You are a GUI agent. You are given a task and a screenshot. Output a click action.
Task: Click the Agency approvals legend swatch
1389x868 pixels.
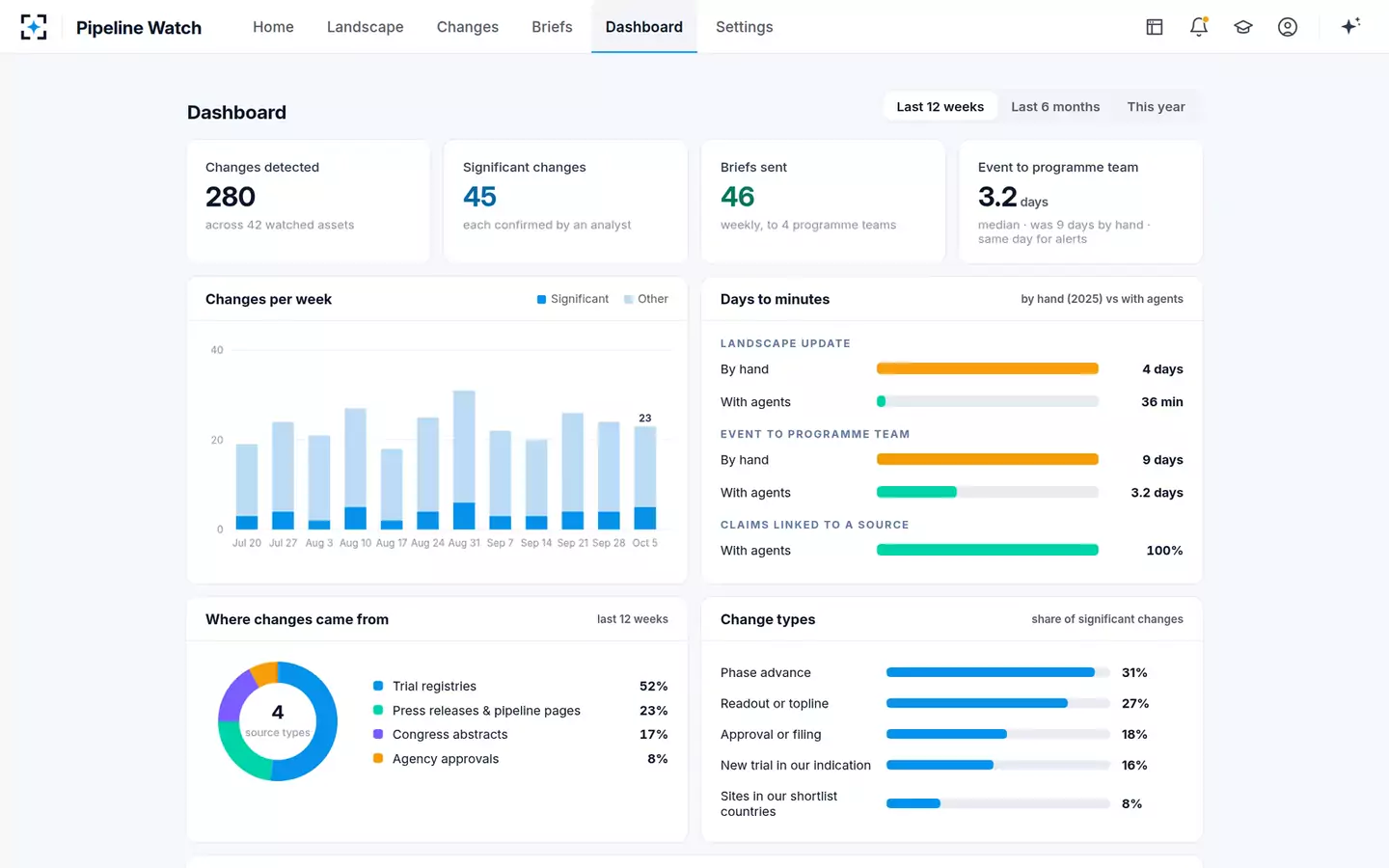[x=378, y=758]
